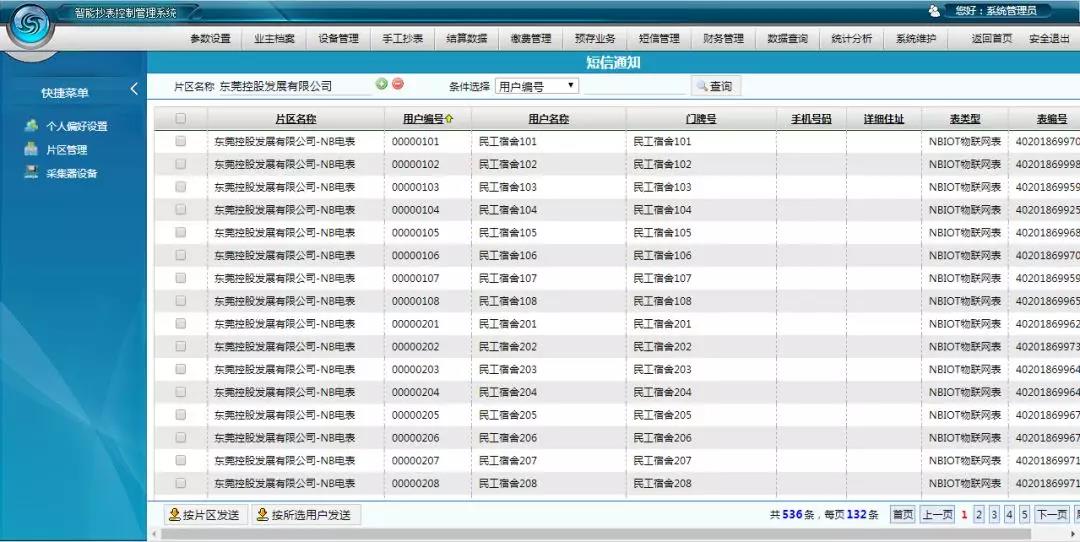Open the 缴费管理 menu
Screen dimensions: 1080x542
531,39
